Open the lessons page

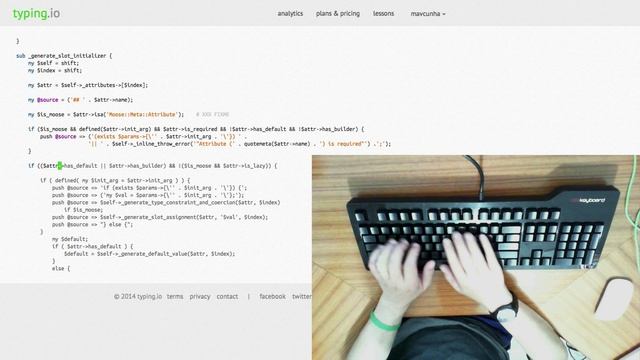pos(383,13)
